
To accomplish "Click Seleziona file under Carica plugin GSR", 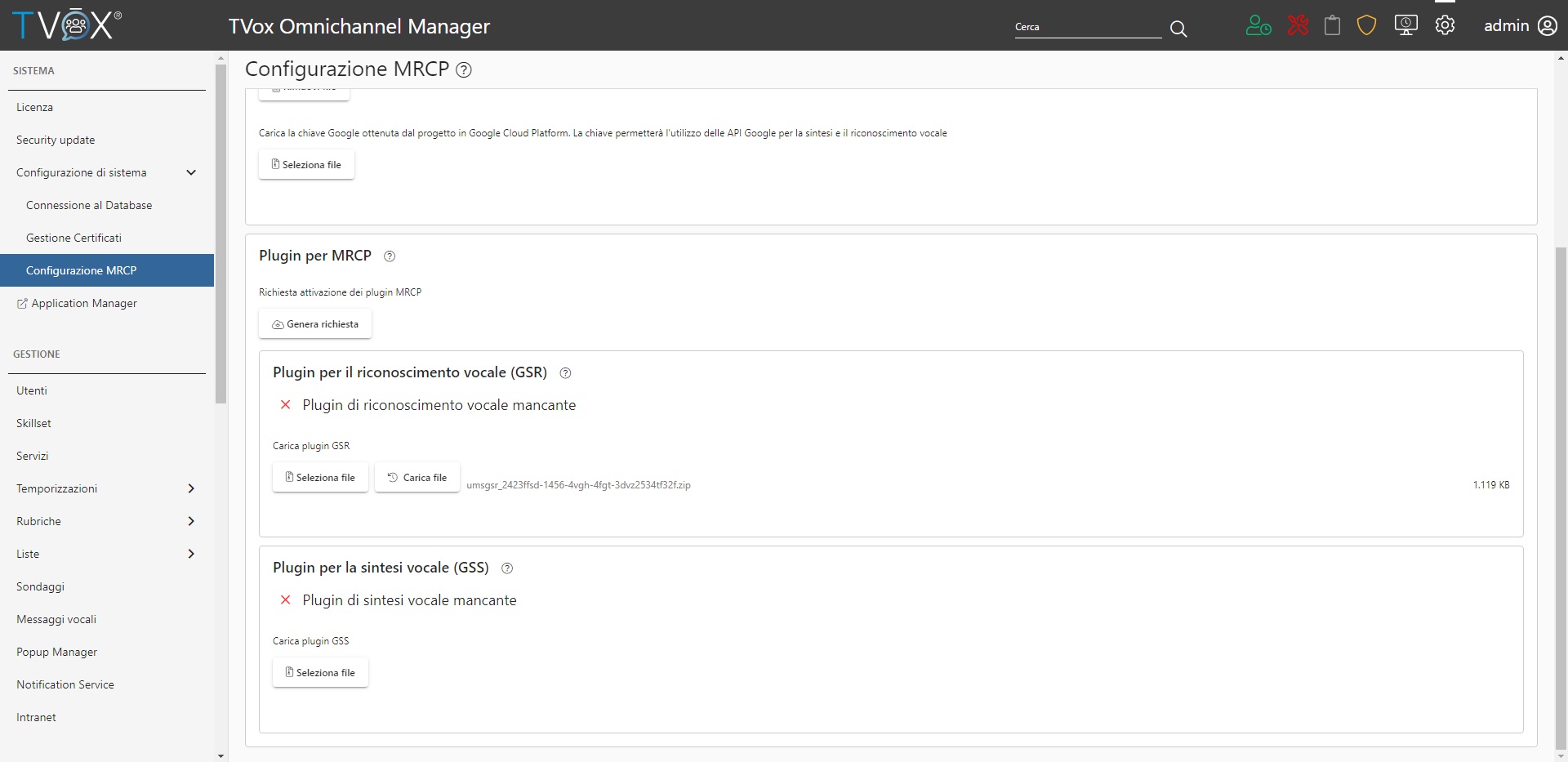I will [x=320, y=478].
